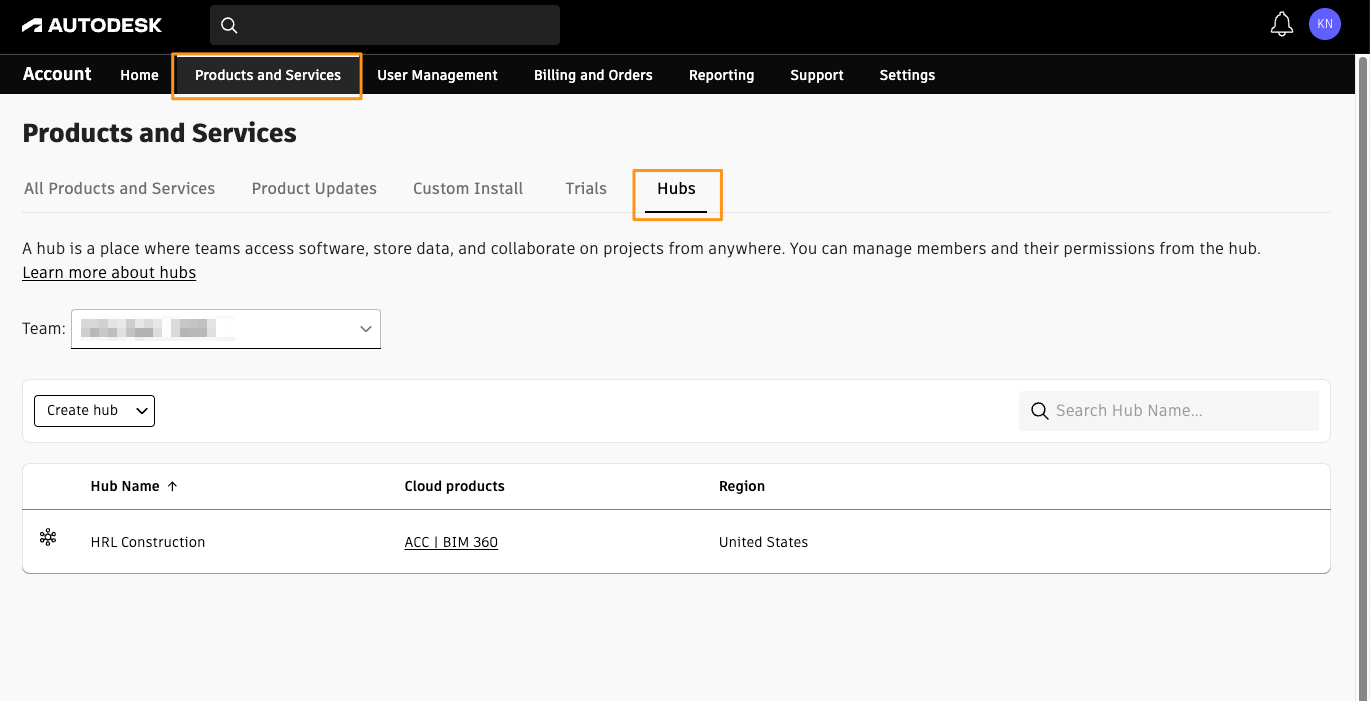
Task: Switch to All Products and Services tab
Action: (x=119, y=188)
